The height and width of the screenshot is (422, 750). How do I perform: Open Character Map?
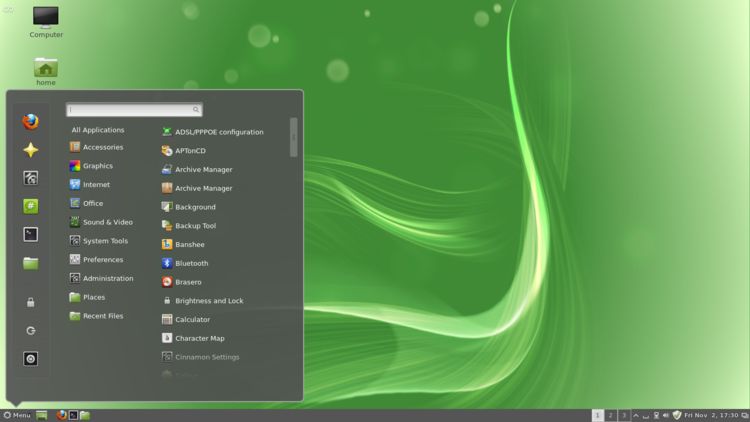[x=193, y=338]
